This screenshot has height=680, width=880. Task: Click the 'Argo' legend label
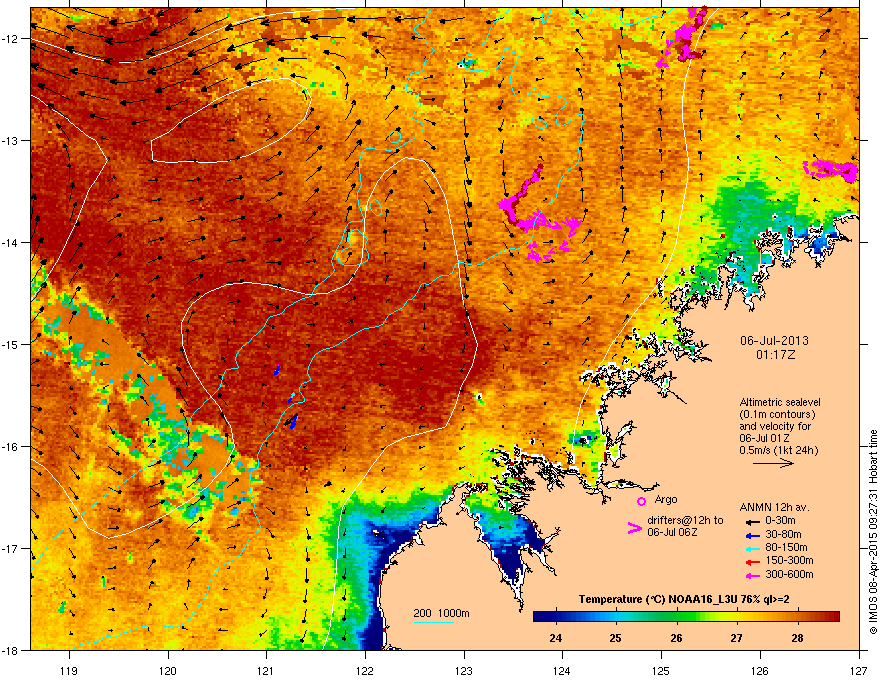click(666, 499)
